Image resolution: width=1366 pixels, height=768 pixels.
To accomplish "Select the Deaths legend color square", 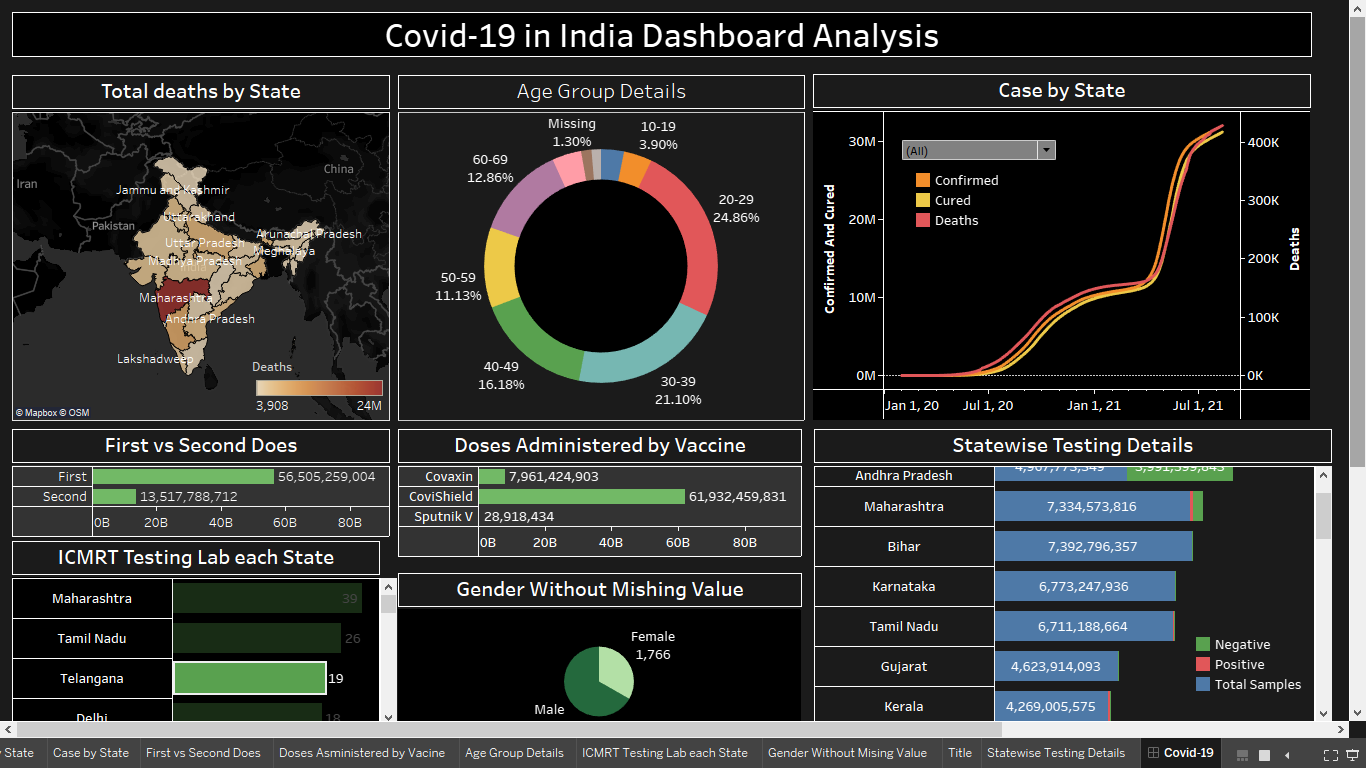I will [923, 221].
